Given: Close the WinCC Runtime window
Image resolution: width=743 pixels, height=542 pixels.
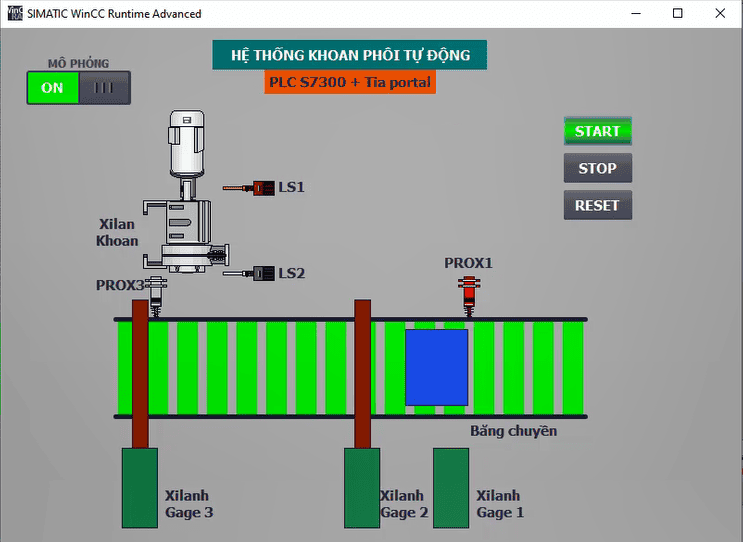Looking at the screenshot, I should [x=720, y=13].
